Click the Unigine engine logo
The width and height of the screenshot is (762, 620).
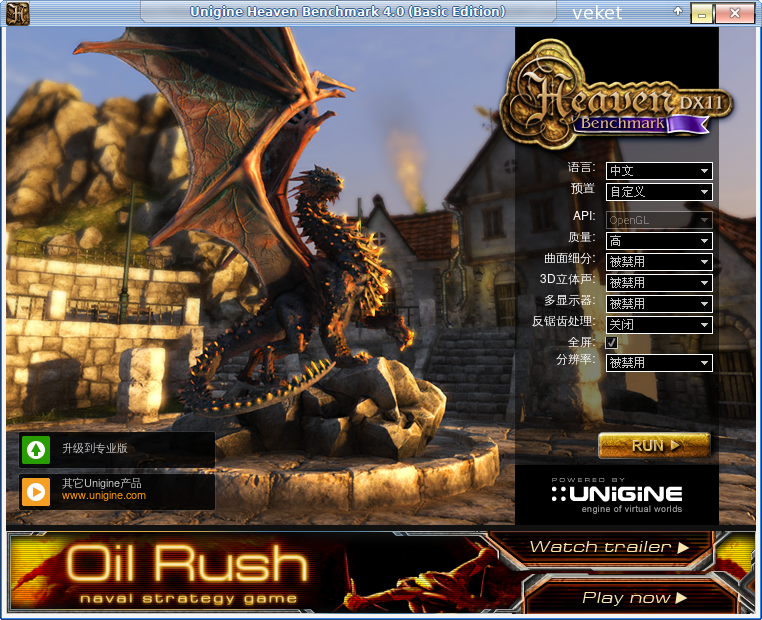click(x=617, y=496)
